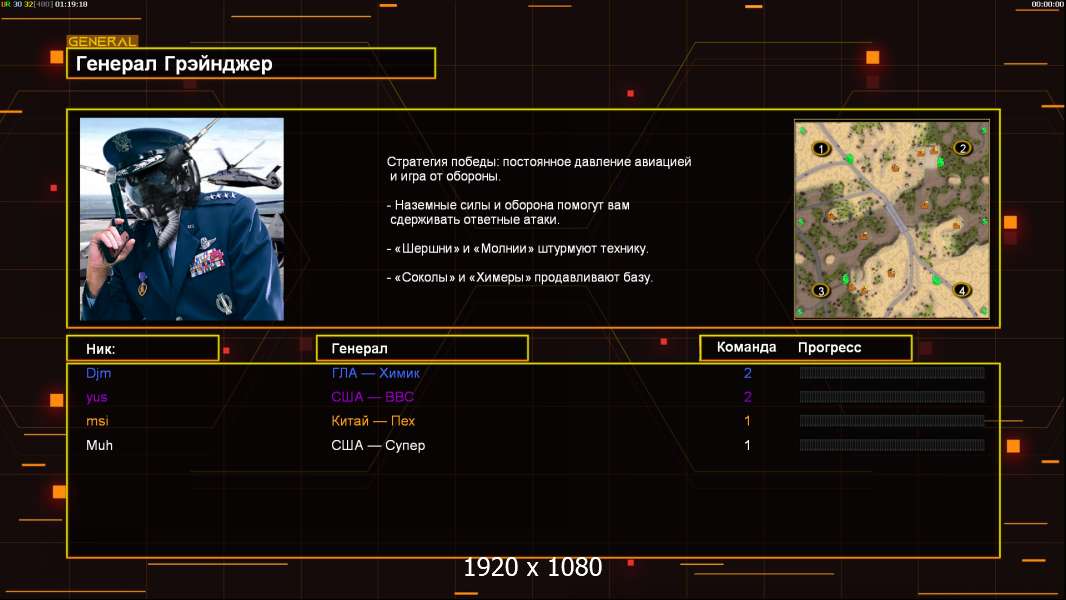Click the General Granger portrait image

click(182, 219)
